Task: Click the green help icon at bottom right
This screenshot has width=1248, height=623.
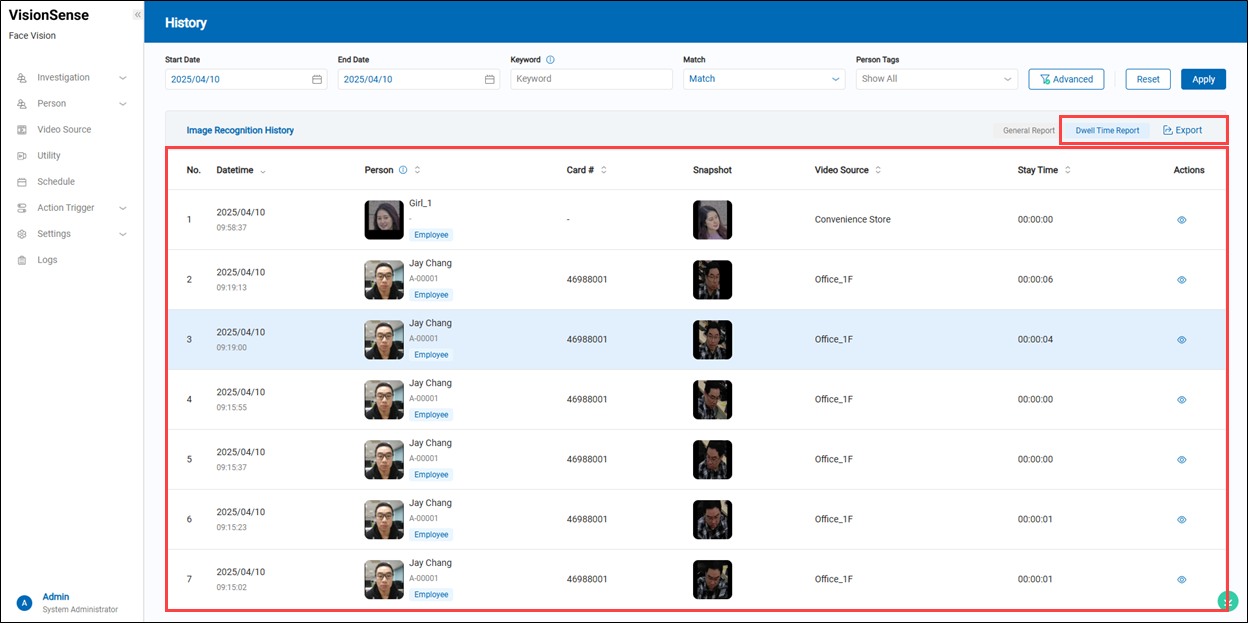Action: pos(1227,600)
